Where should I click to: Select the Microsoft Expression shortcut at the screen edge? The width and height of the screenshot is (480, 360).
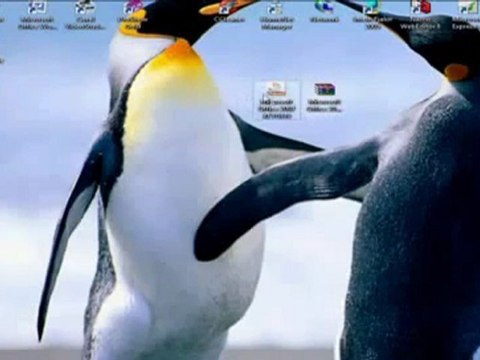coord(468,15)
